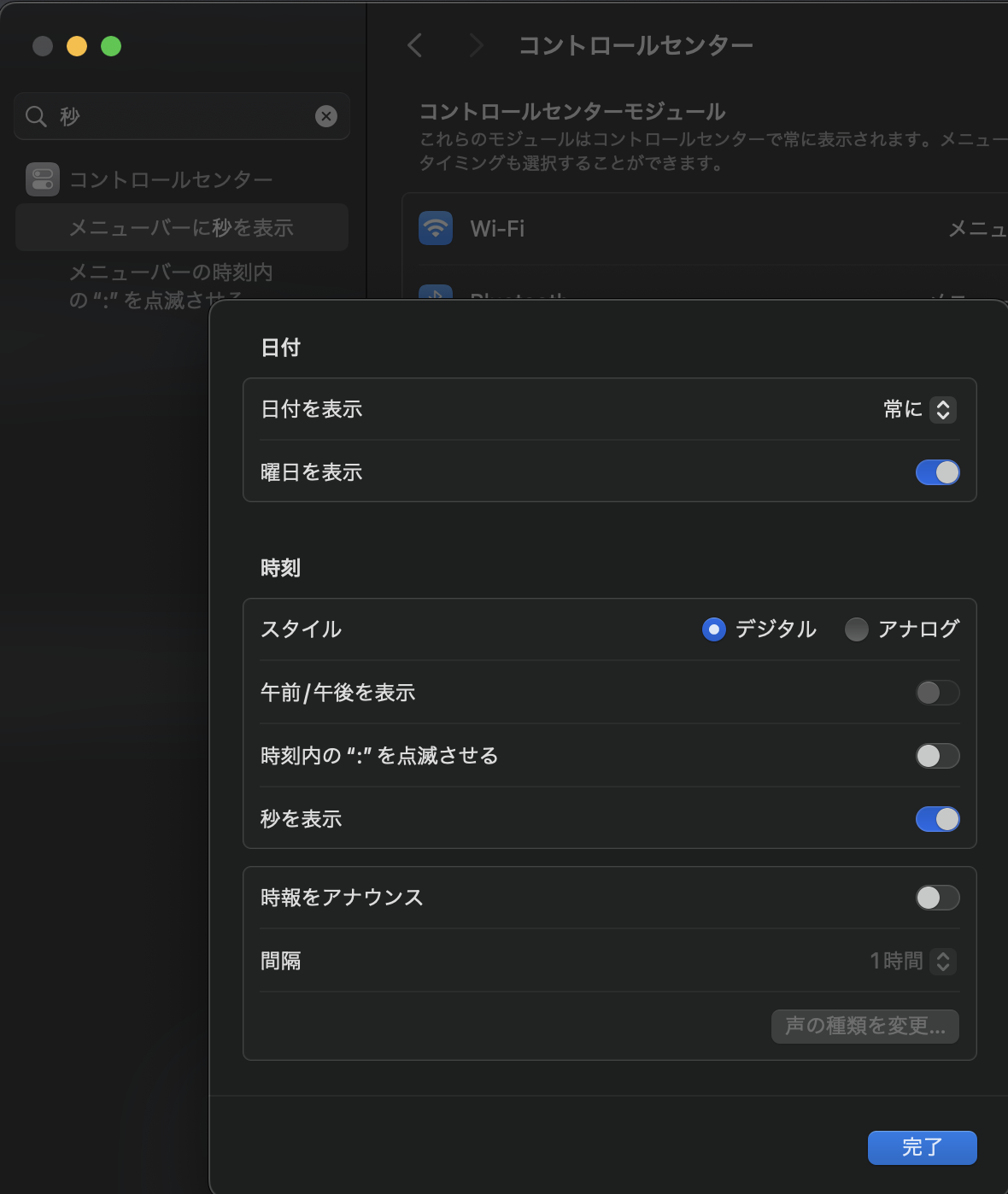Click the Wi-Fi module icon
The width and height of the screenshot is (1008, 1194).
(436, 229)
